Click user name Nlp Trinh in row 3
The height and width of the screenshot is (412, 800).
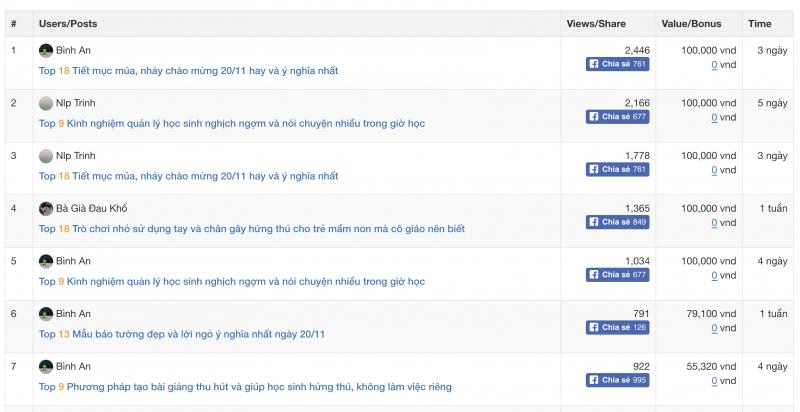[76, 156]
